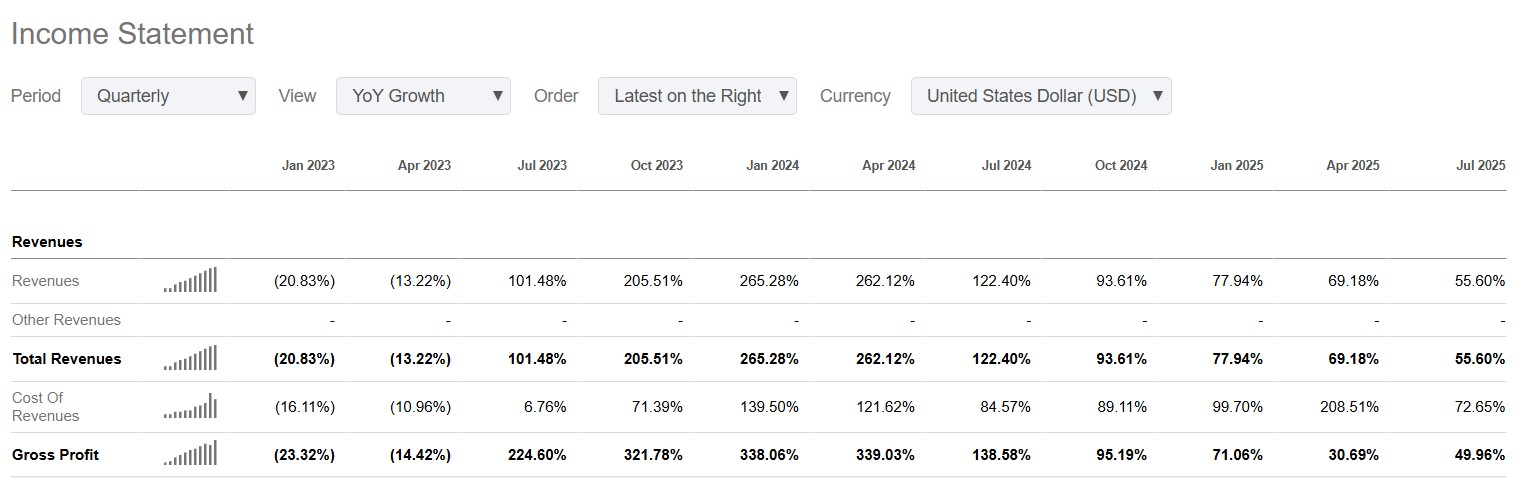Click the Other Revenues row label
Image resolution: width=1522 pixels, height=478 pixels.
[66, 320]
